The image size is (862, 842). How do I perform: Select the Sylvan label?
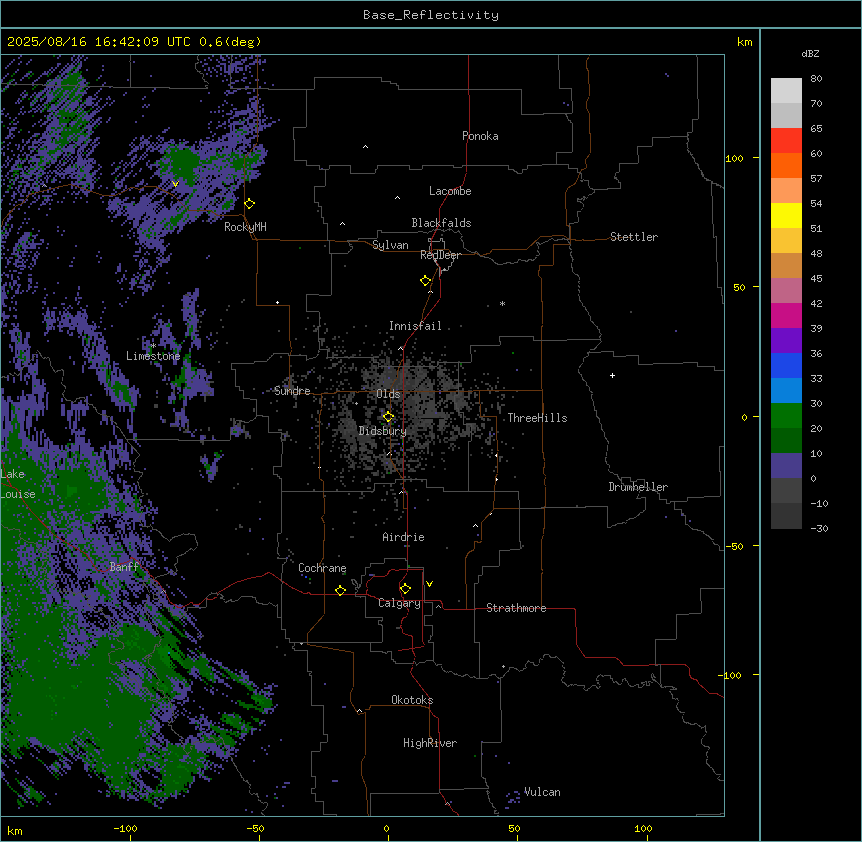click(390, 245)
